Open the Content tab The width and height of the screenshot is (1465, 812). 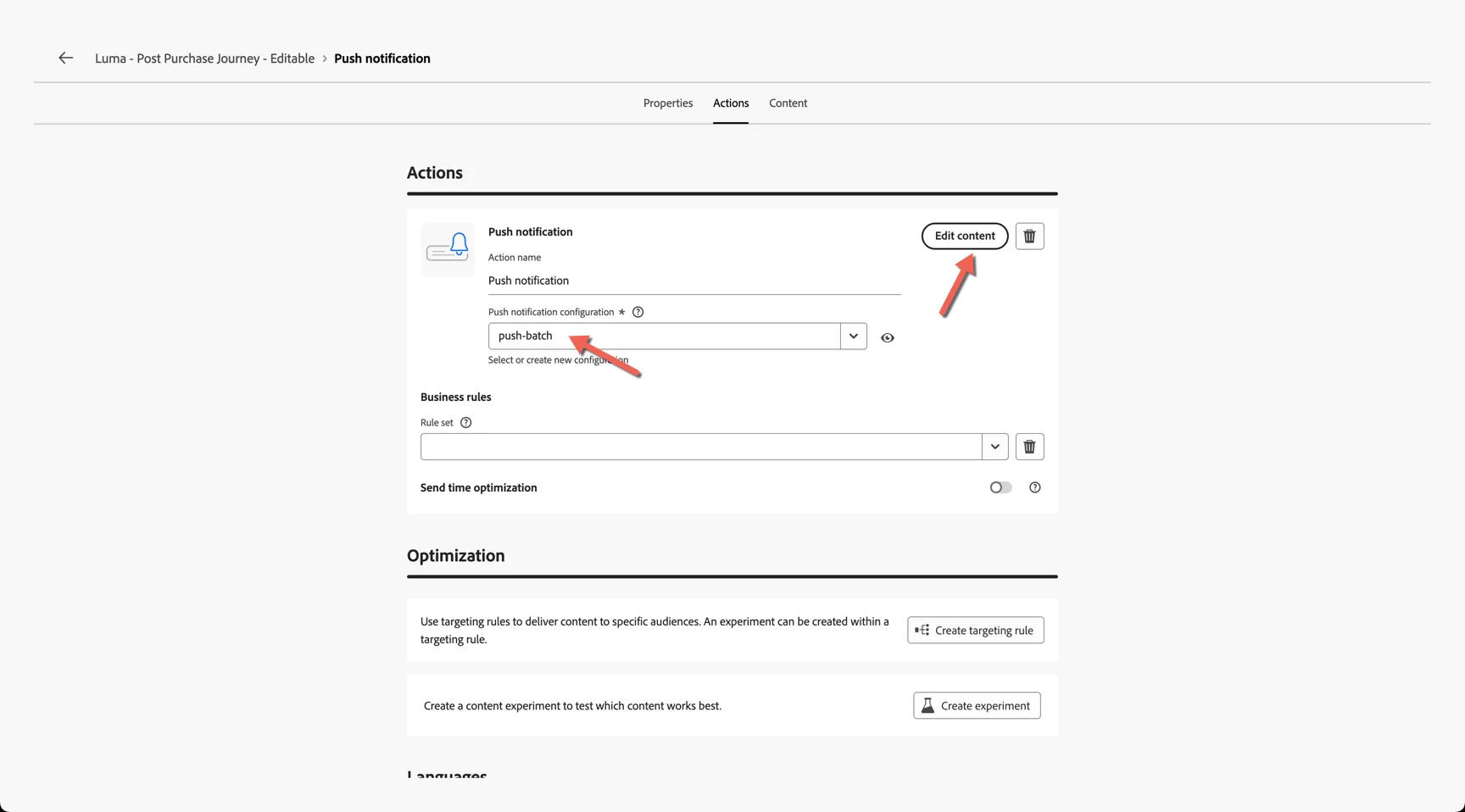pos(788,103)
